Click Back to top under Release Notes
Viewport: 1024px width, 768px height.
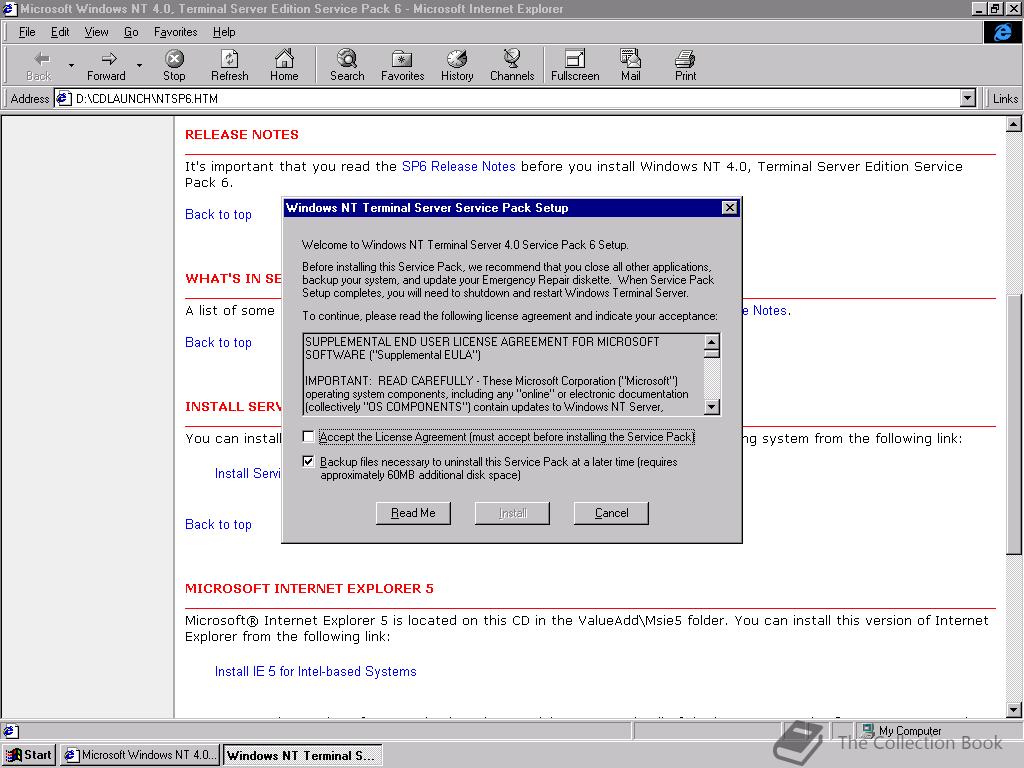(218, 214)
